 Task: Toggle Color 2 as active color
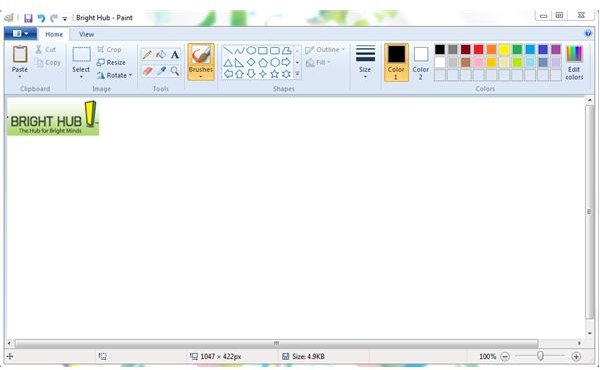pos(421,62)
